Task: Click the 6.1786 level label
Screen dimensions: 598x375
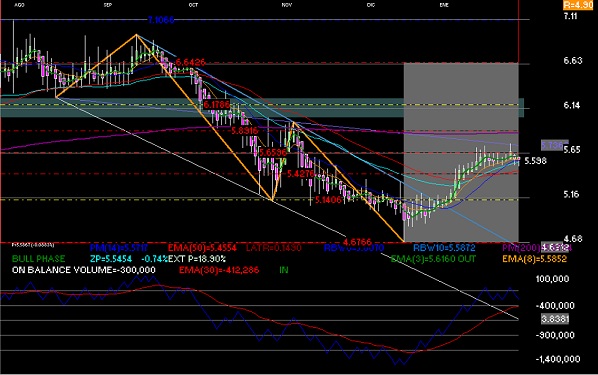Action: pos(216,104)
